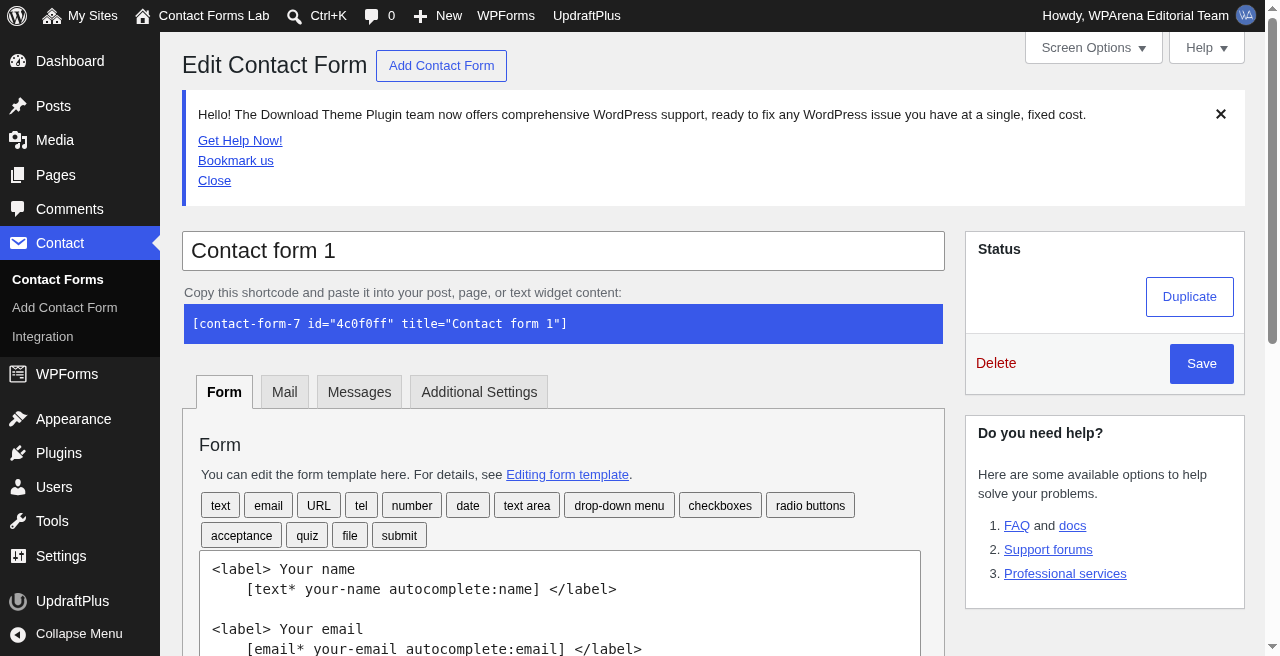Open Contact Forms submenu item
The height and width of the screenshot is (656, 1280).
pyautogui.click(x=58, y=279)
